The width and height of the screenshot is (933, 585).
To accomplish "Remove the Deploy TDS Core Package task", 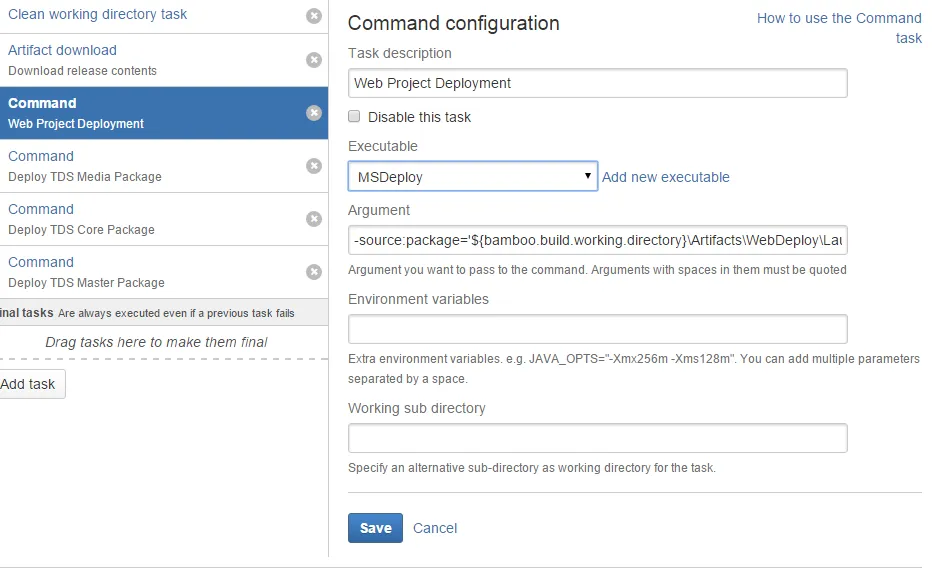I will point(314,219).
